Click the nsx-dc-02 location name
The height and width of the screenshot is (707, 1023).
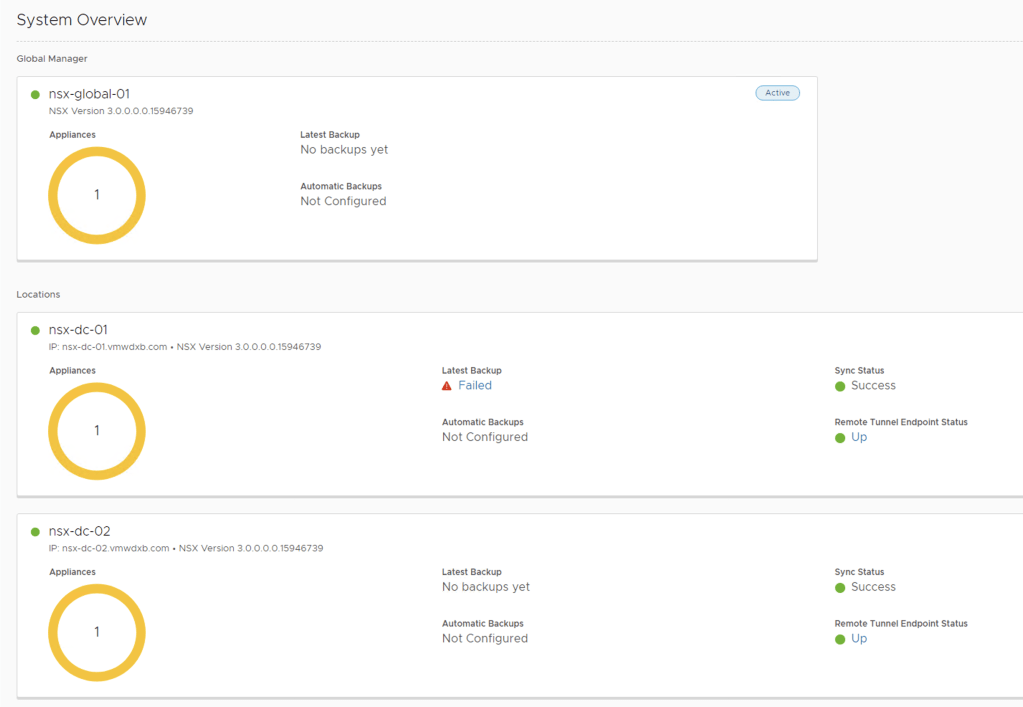79,532
